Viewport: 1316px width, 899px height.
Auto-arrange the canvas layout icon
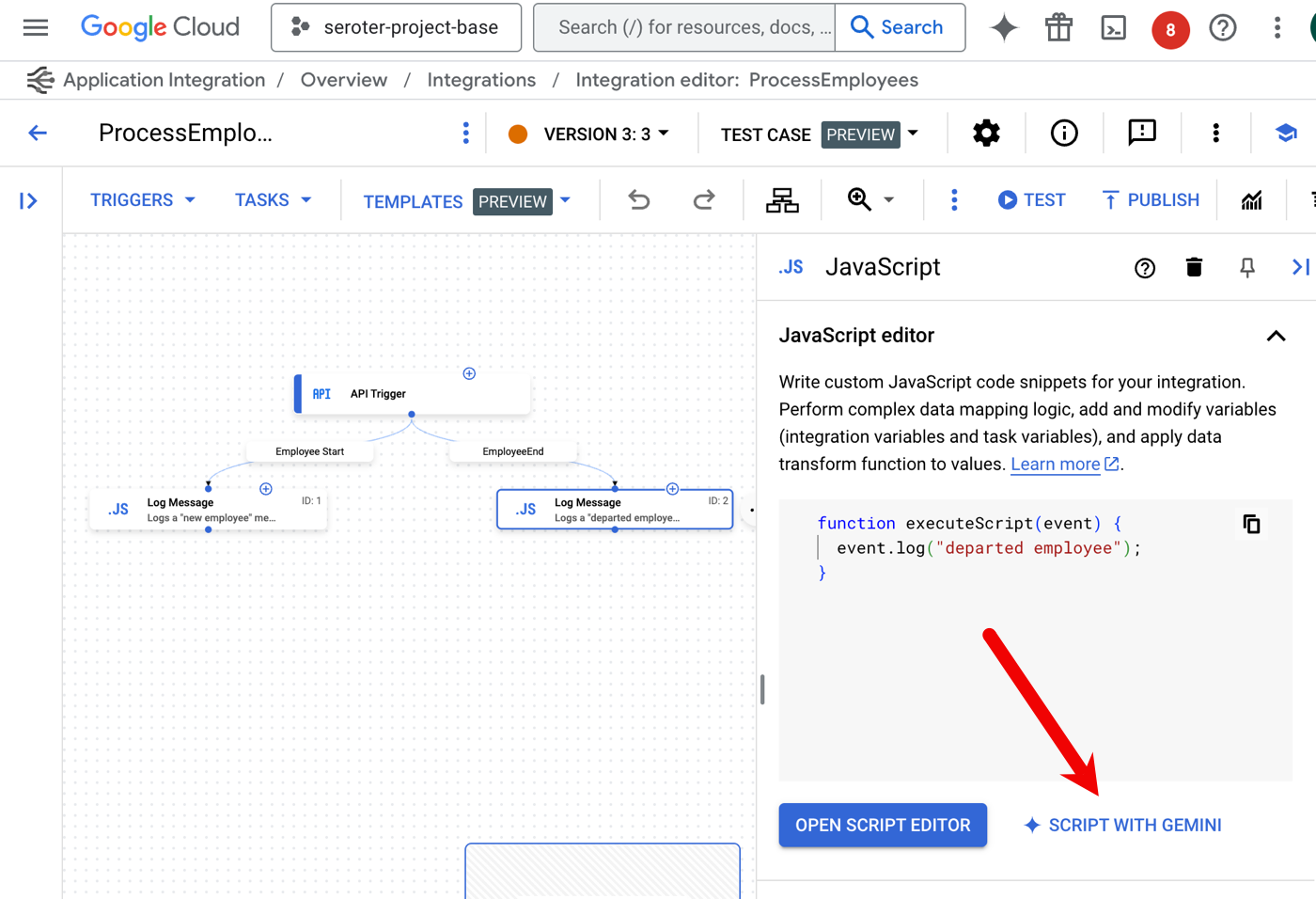[781, 200]
